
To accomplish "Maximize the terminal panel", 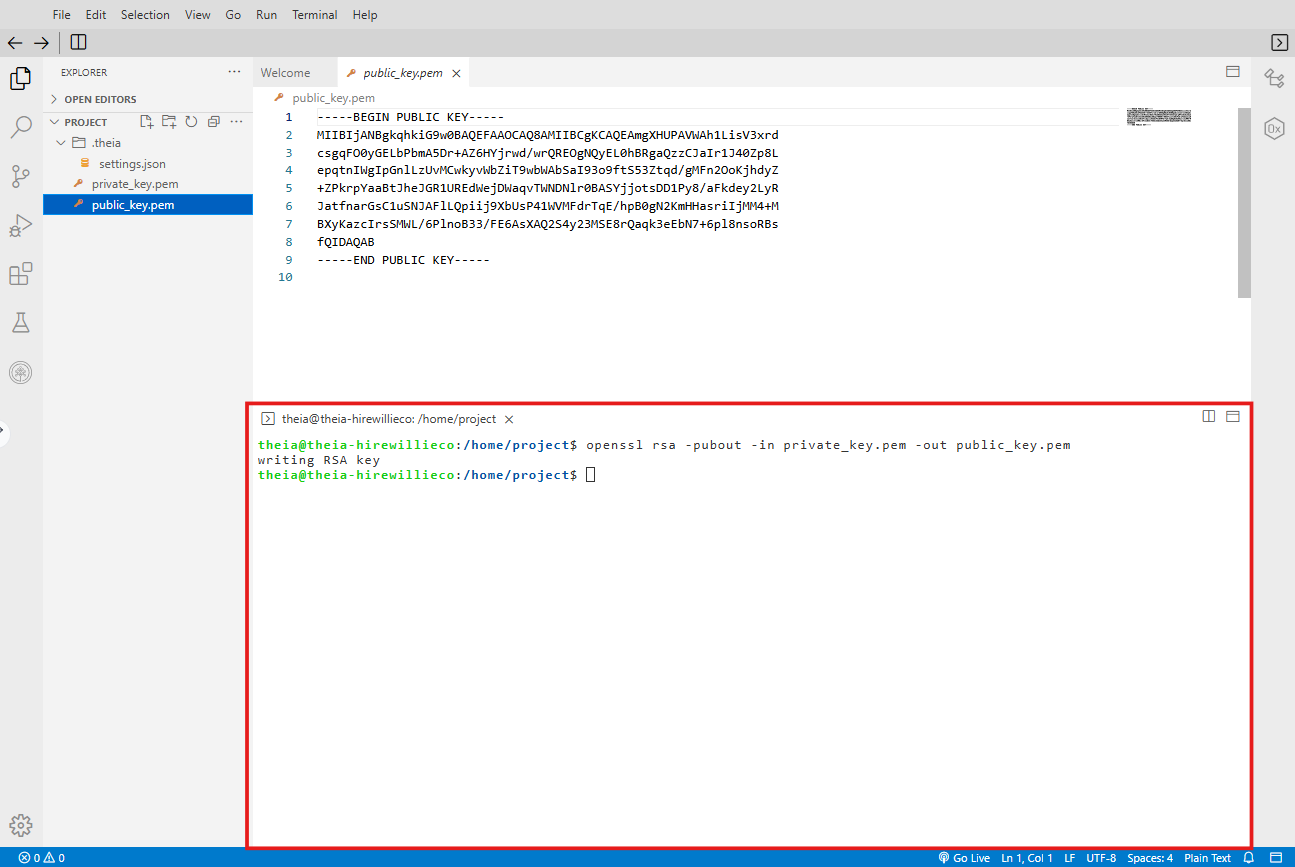I will pyautogui.click(x=1233, y=416).
